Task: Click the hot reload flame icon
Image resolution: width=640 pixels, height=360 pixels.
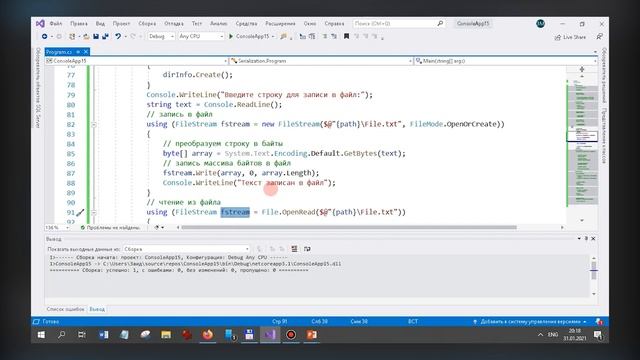Action: (284, 36)
